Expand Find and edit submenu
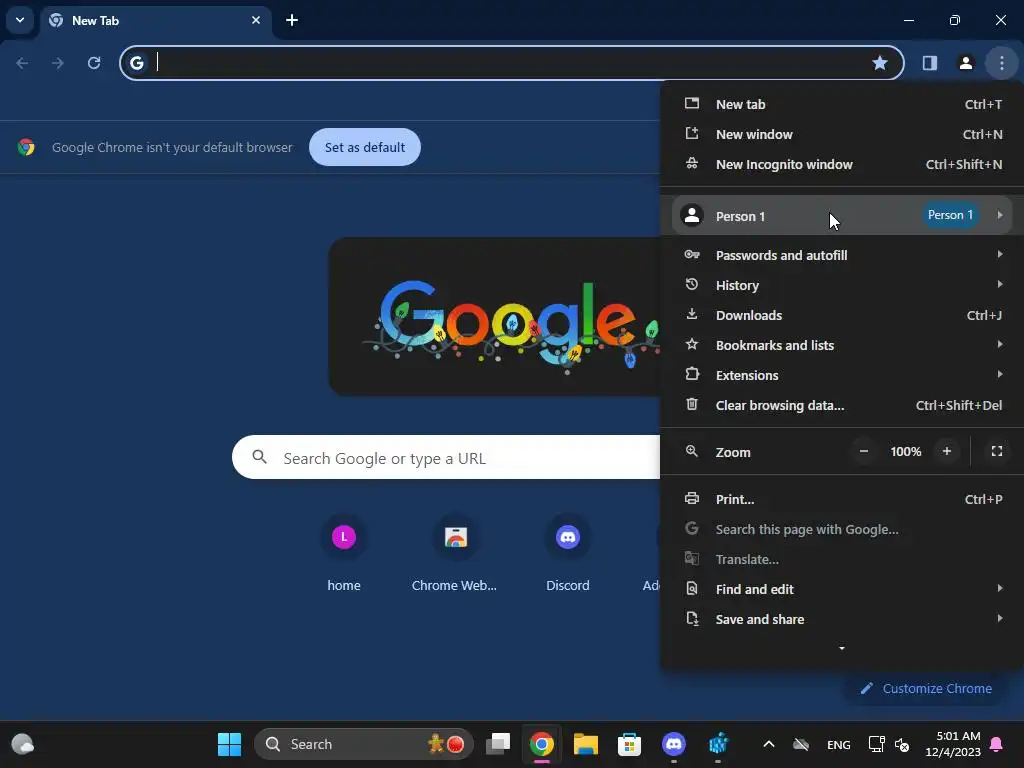The image size is (1024, 768). point(842,590)
